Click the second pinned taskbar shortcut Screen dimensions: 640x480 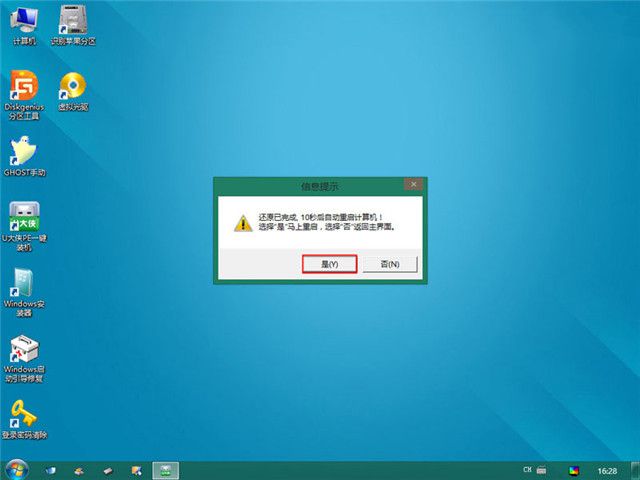point(79,469)
